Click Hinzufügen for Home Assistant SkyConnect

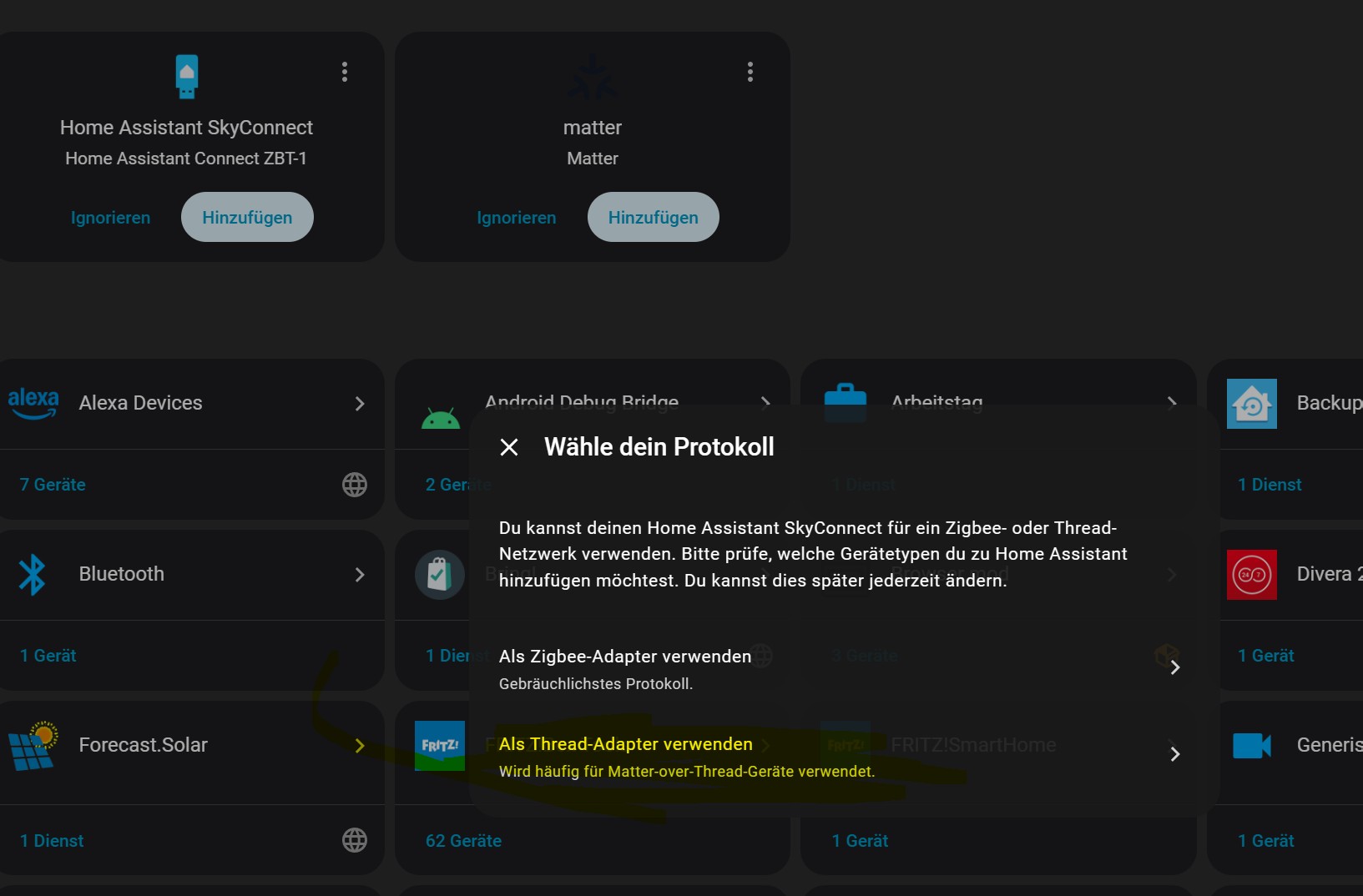point(247,217)
